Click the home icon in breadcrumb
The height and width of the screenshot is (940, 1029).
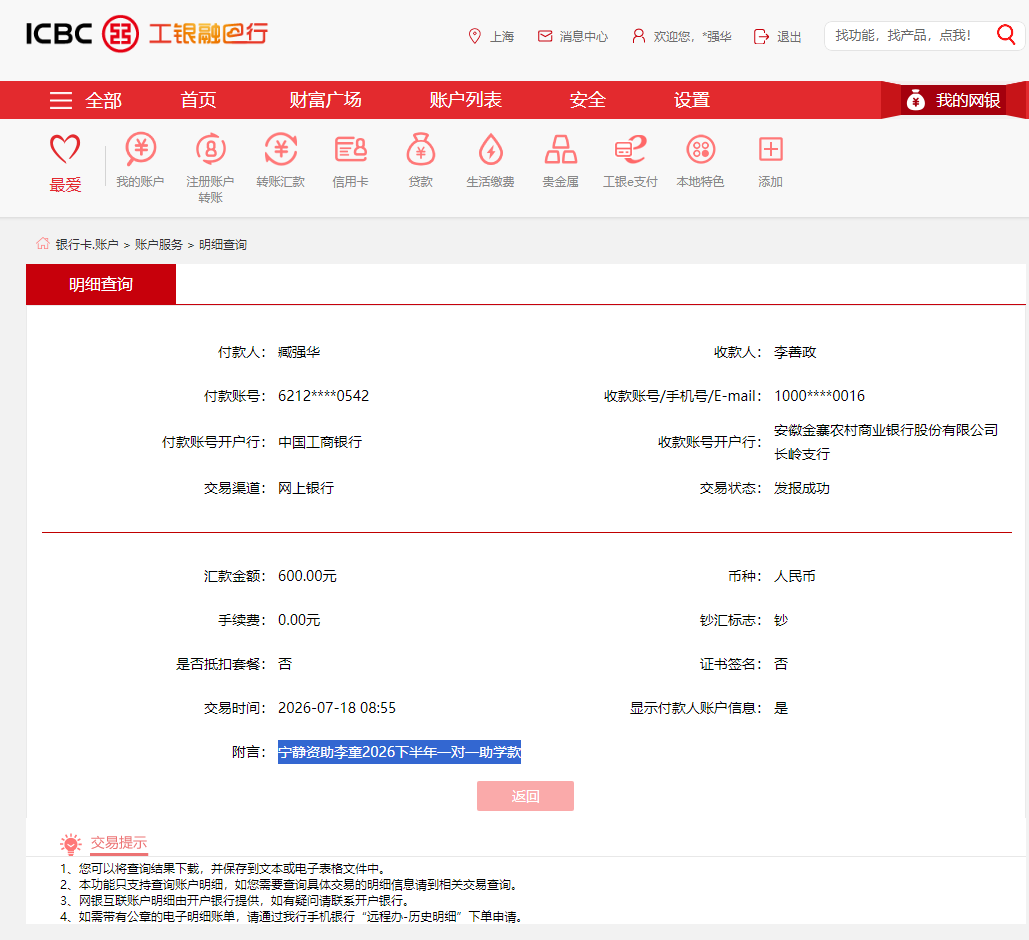point(43,244)
